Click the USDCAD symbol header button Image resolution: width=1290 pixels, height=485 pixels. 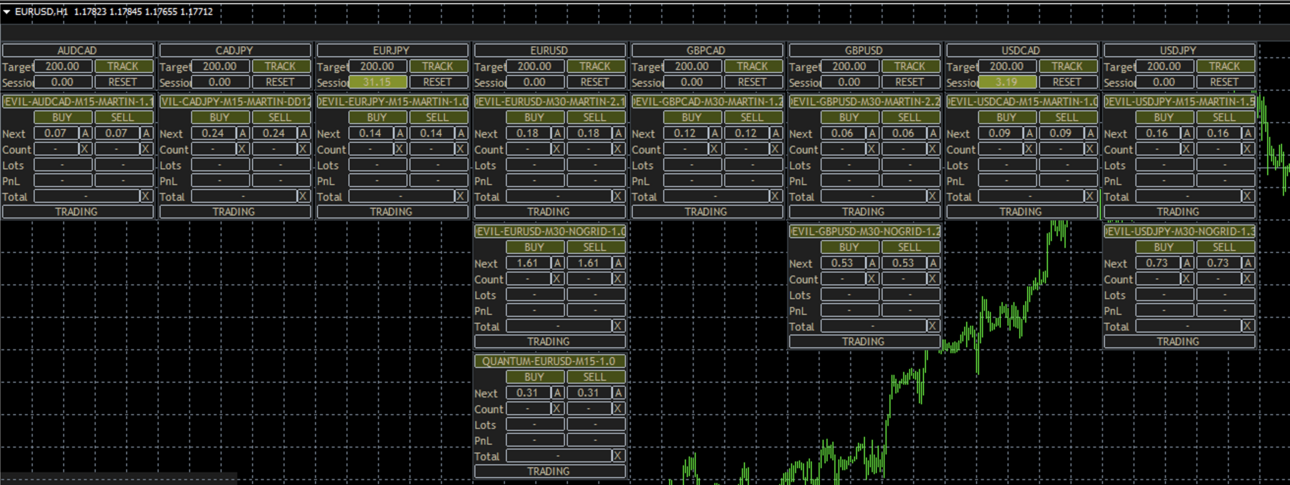tap(1020, 50)
